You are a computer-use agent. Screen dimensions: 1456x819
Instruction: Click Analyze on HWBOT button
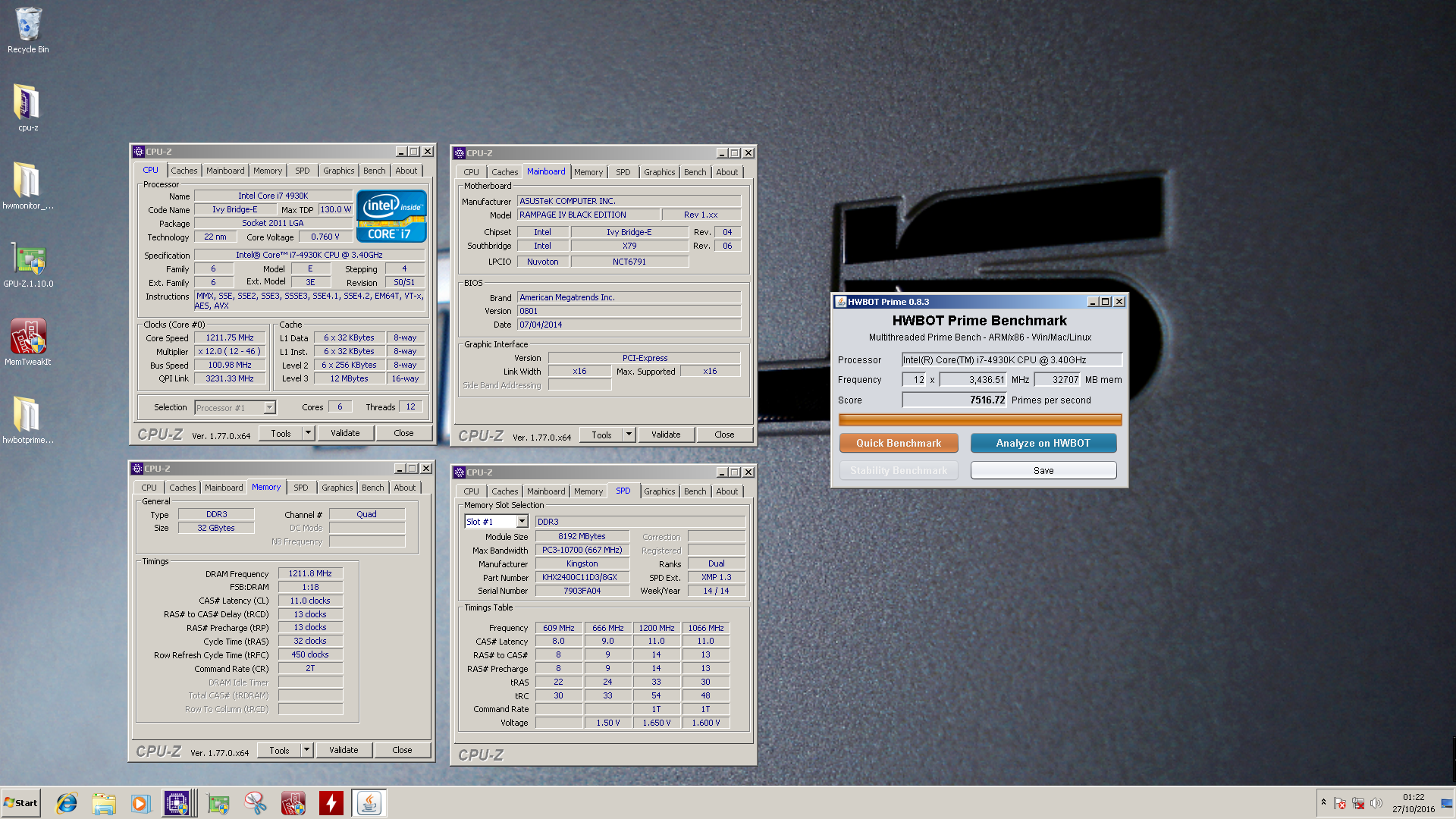tap(1043, 443)
